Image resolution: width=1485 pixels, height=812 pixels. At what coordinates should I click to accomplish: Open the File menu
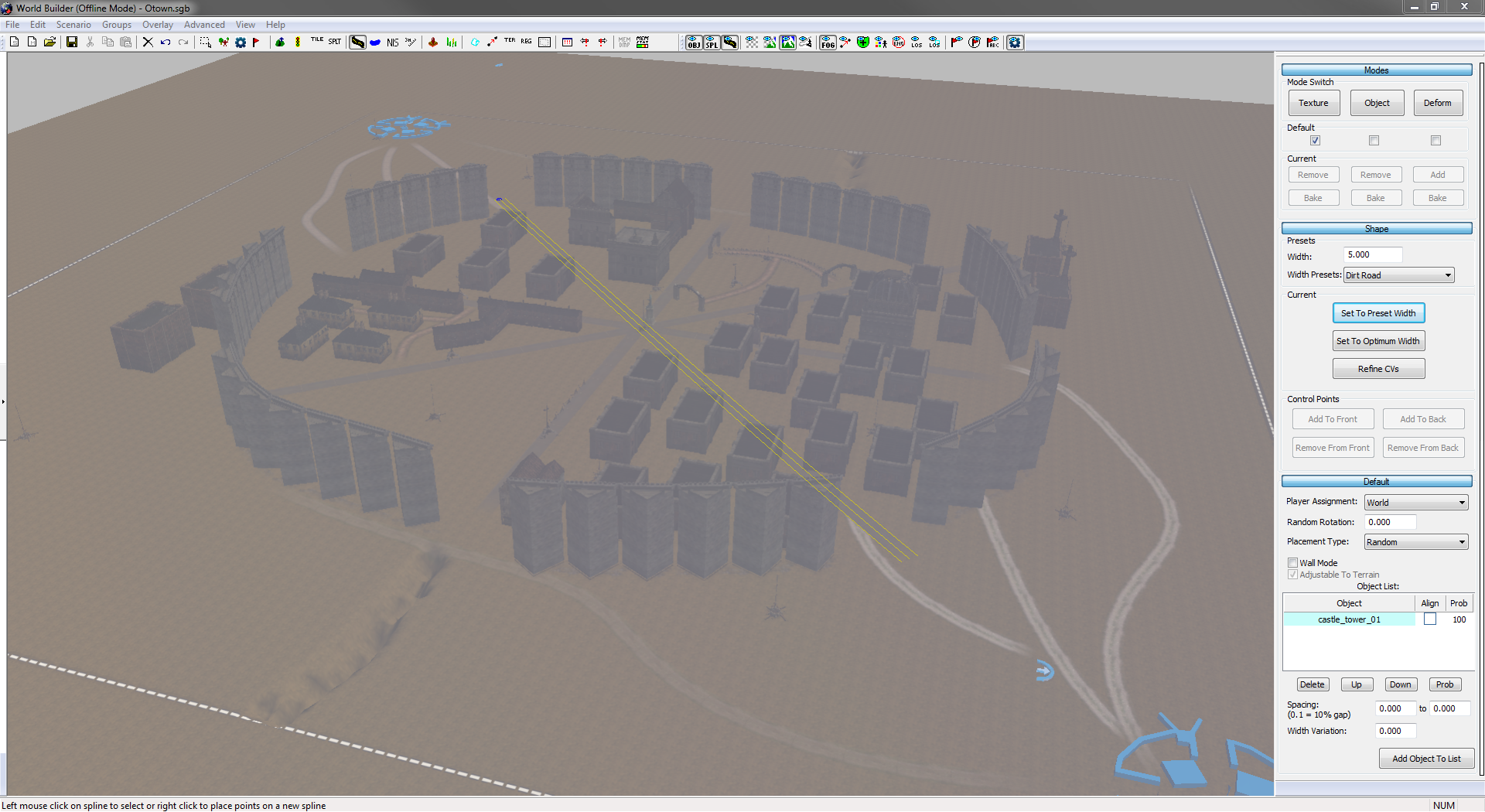click(12, 25)
